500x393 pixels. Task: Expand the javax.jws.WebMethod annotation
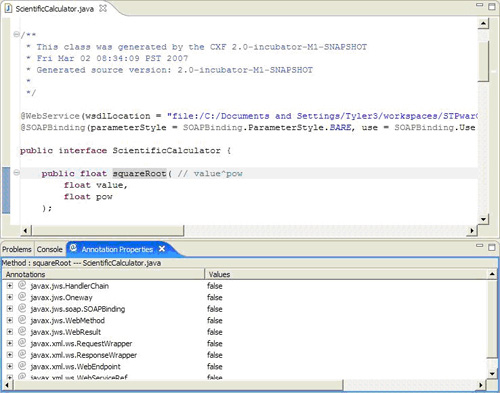10,320
